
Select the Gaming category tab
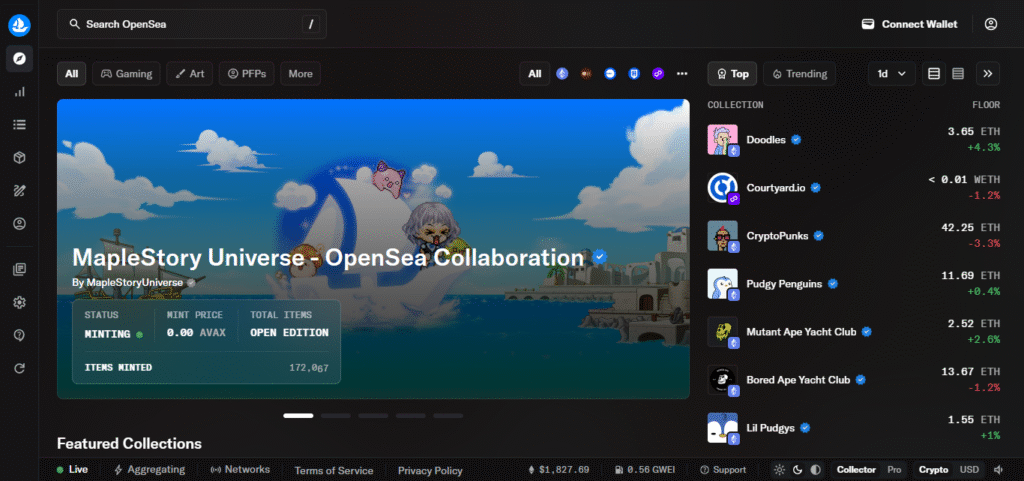(x=126, y=74)
